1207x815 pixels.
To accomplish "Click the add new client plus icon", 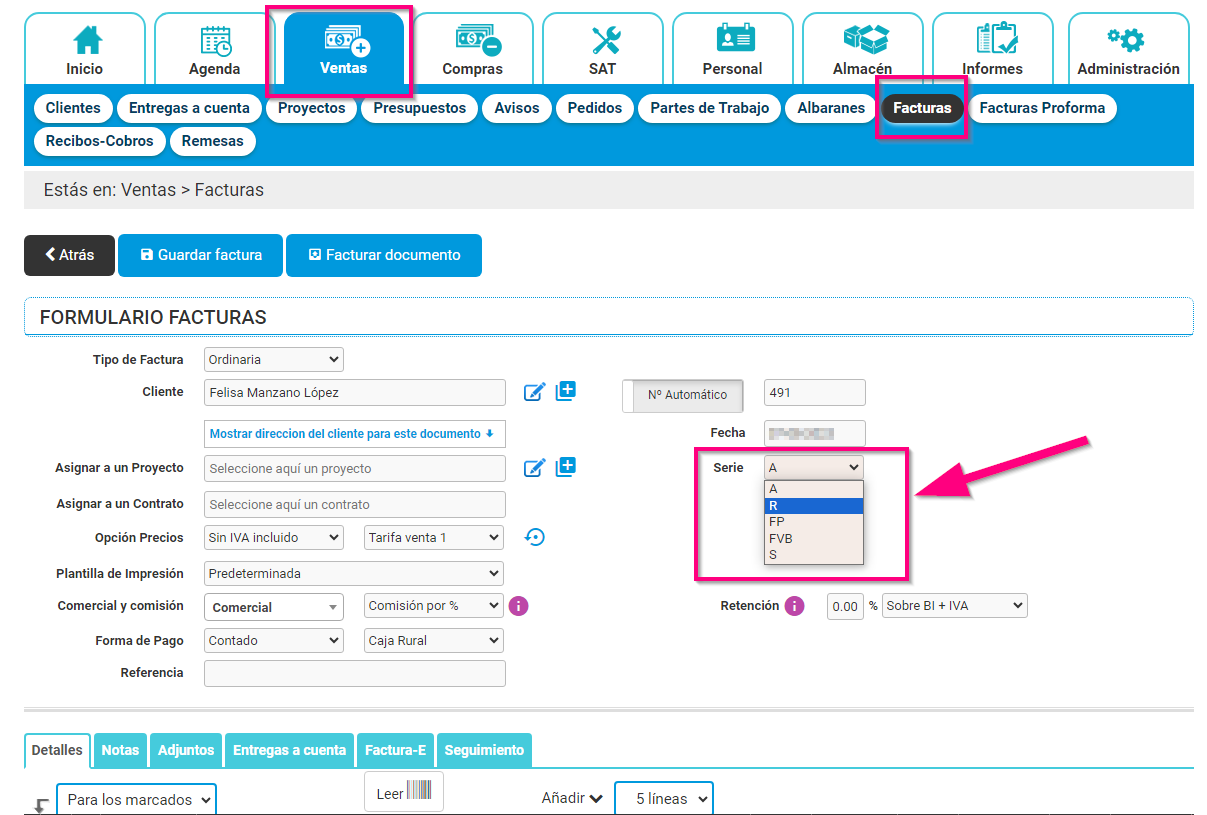I will tap(566, 391).
